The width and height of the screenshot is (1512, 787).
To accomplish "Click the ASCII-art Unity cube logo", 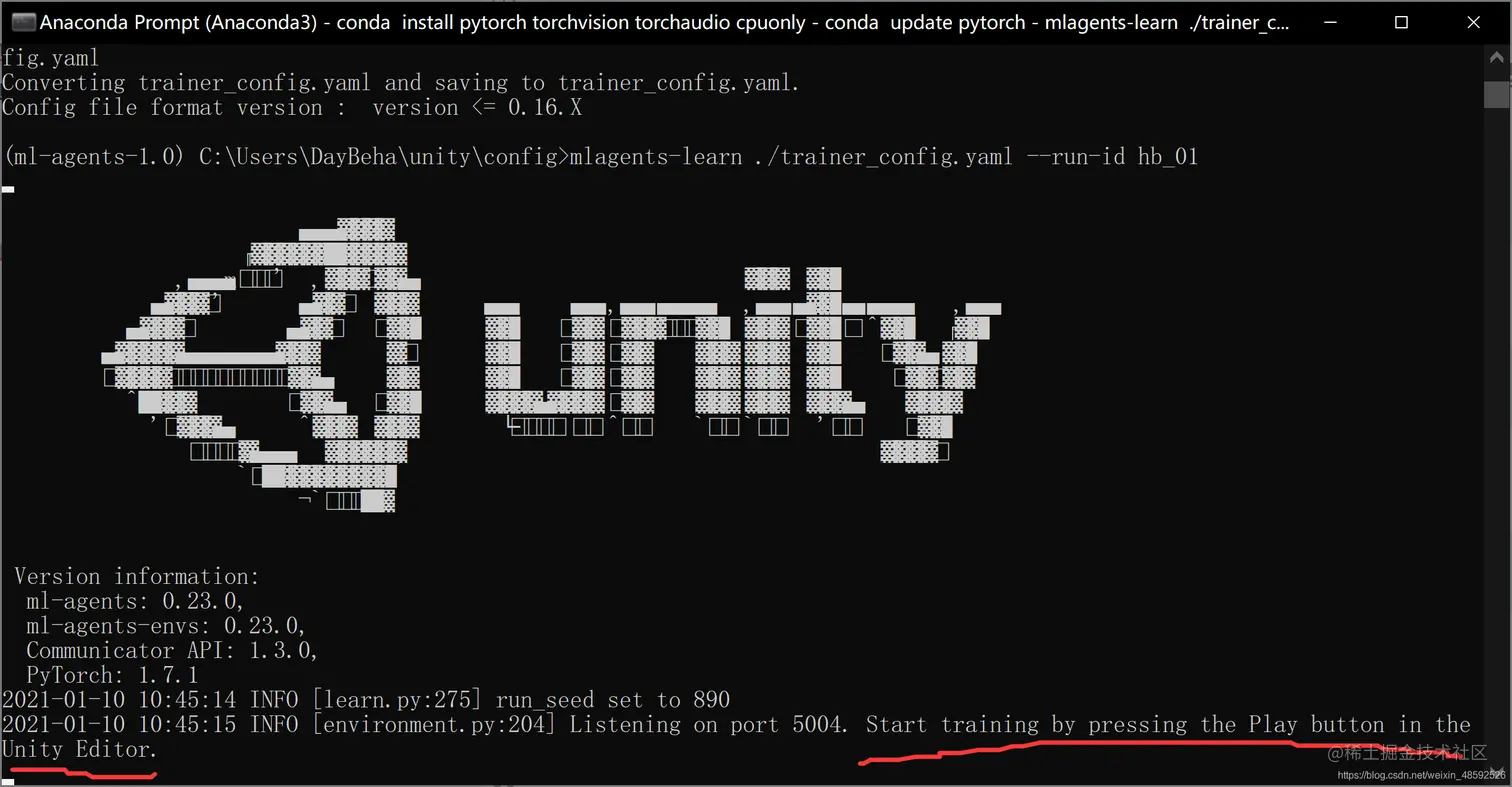I will point(262,365).
